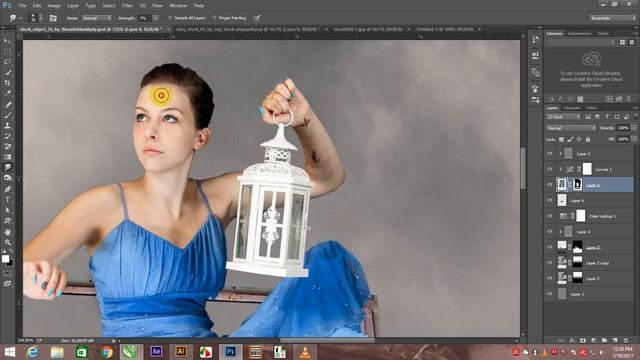Open layer Opacity dropdown arrow
Image resolution: width=640 pixels, height=360 pixels.
[x=634, y=128]
